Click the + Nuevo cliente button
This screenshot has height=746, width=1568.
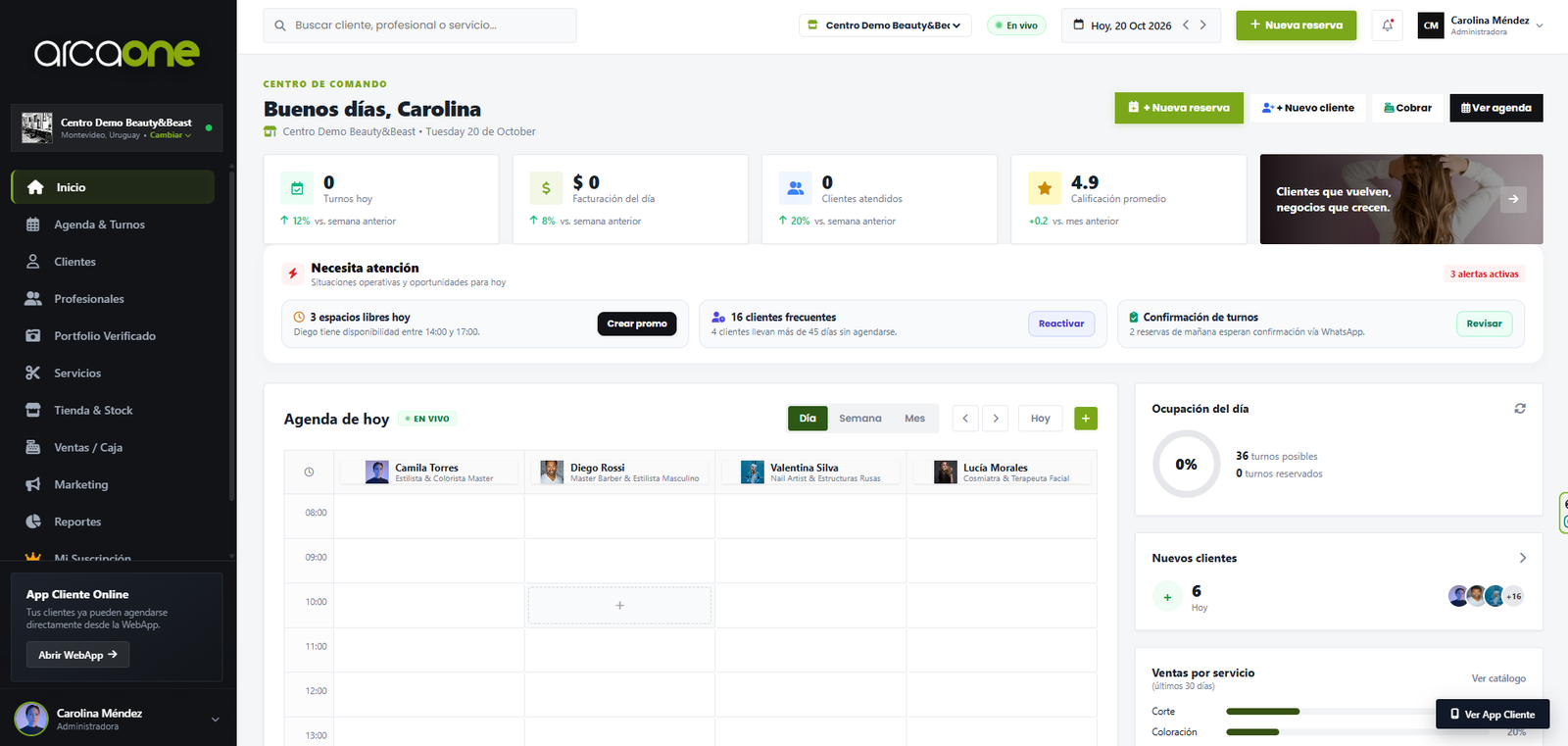tap(1308, 108)
